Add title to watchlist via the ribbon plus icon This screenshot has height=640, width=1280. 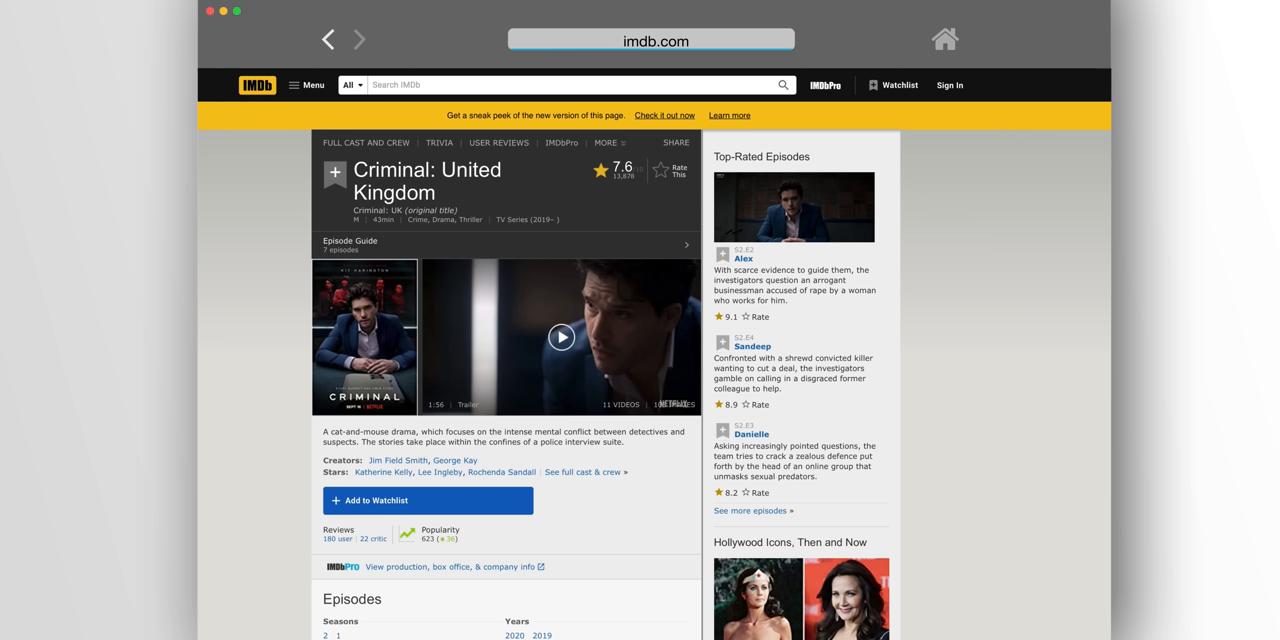[334, 173]
